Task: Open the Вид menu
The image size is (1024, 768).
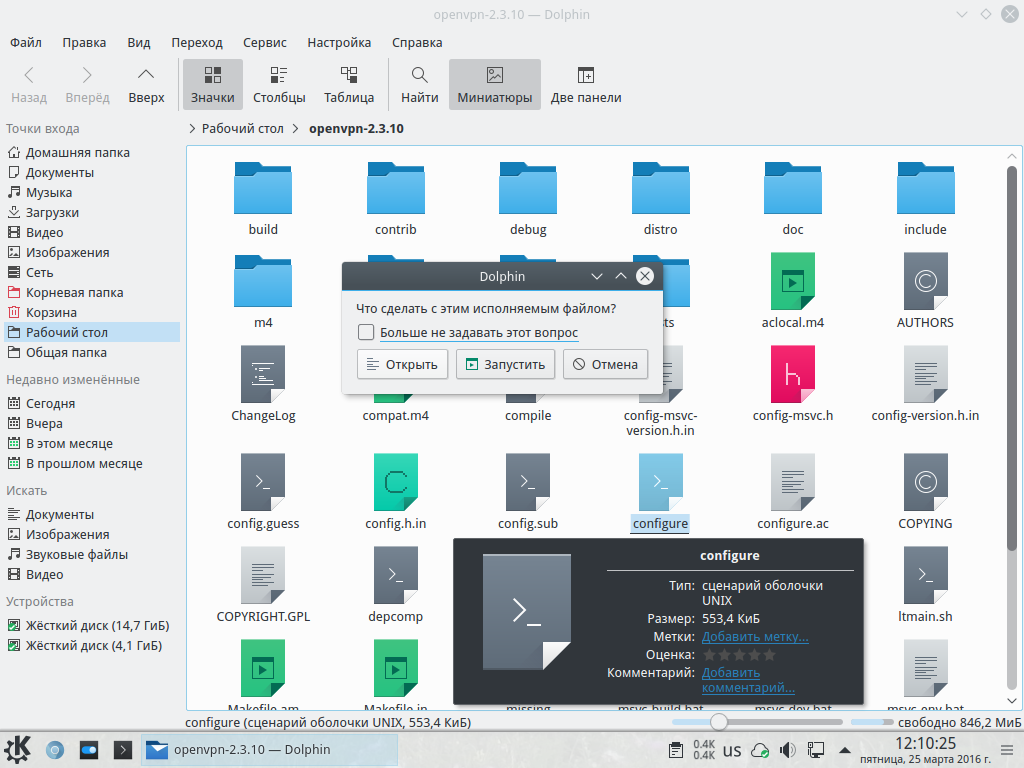Action: point(138,42)
